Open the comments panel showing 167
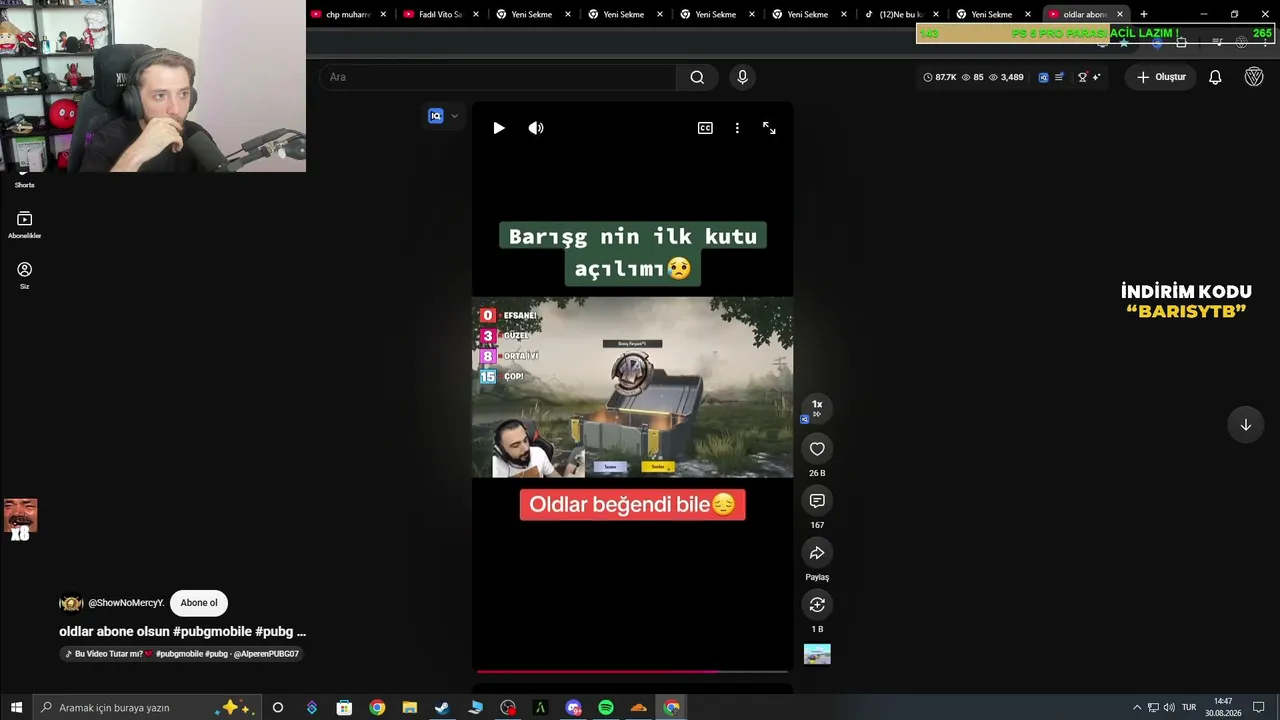 pos(817,501)
